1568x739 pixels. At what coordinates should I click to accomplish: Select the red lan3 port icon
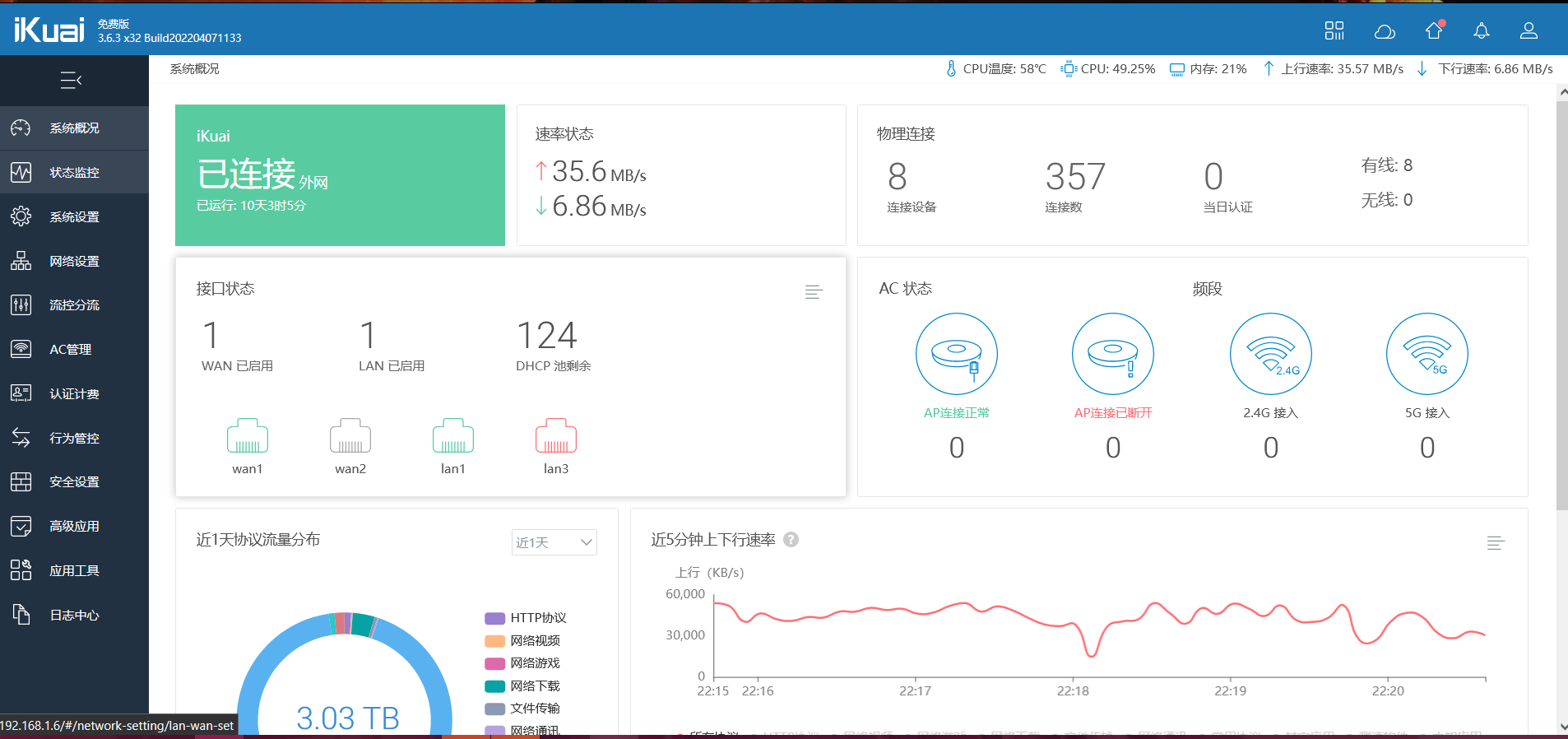(x=556, y=436)
